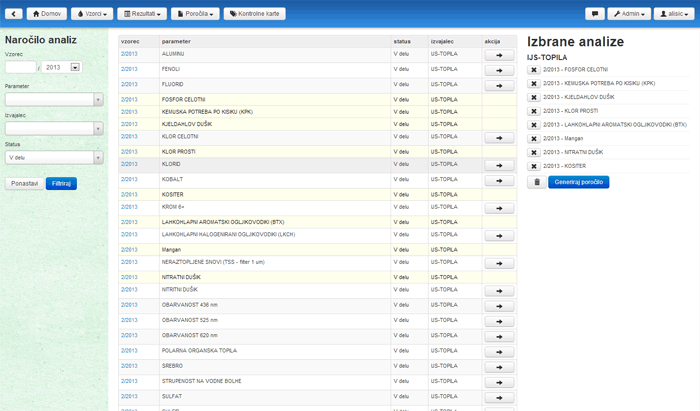Remove LAHKOHLAPNI AROMATSKI OGLJIKOVODIKI (BTX) from selected

pos(533,125)
